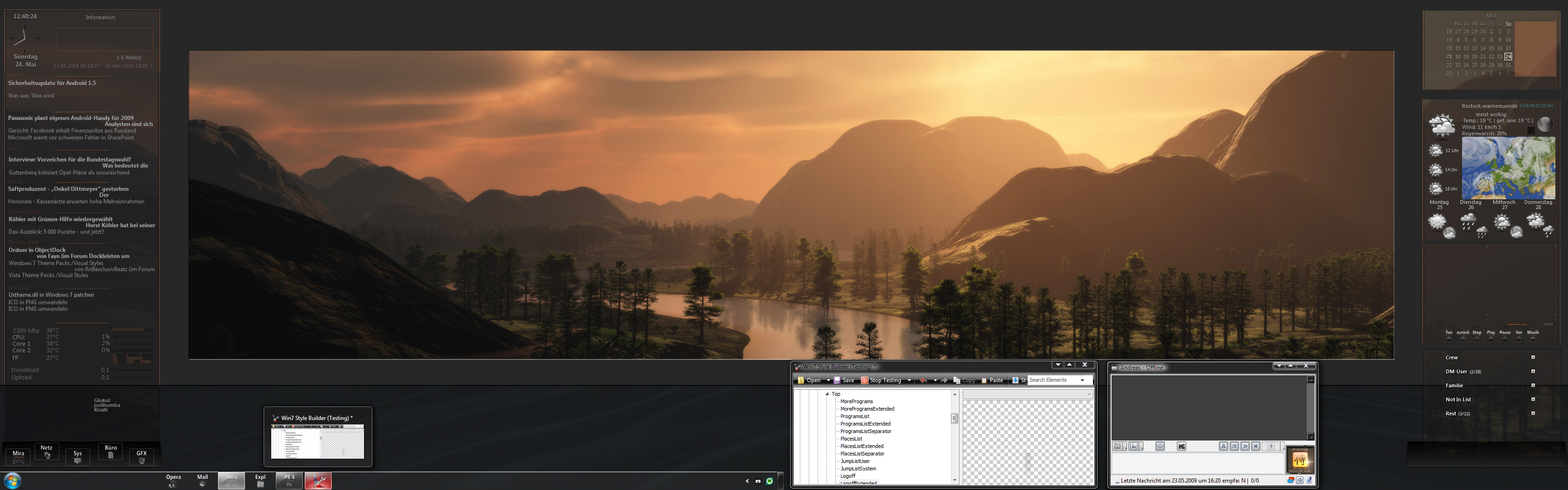Click the weather satellite map thumbnail
This screenshot has height=490, width=1568.
tap(1508, 168)
